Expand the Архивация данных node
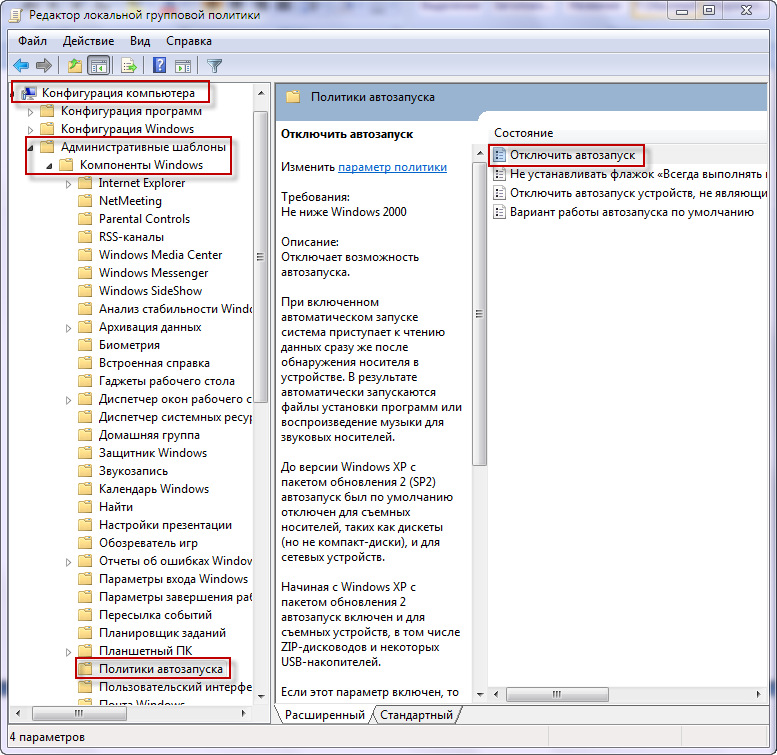Viewport: 777px width, 755px height. (68, 328)
